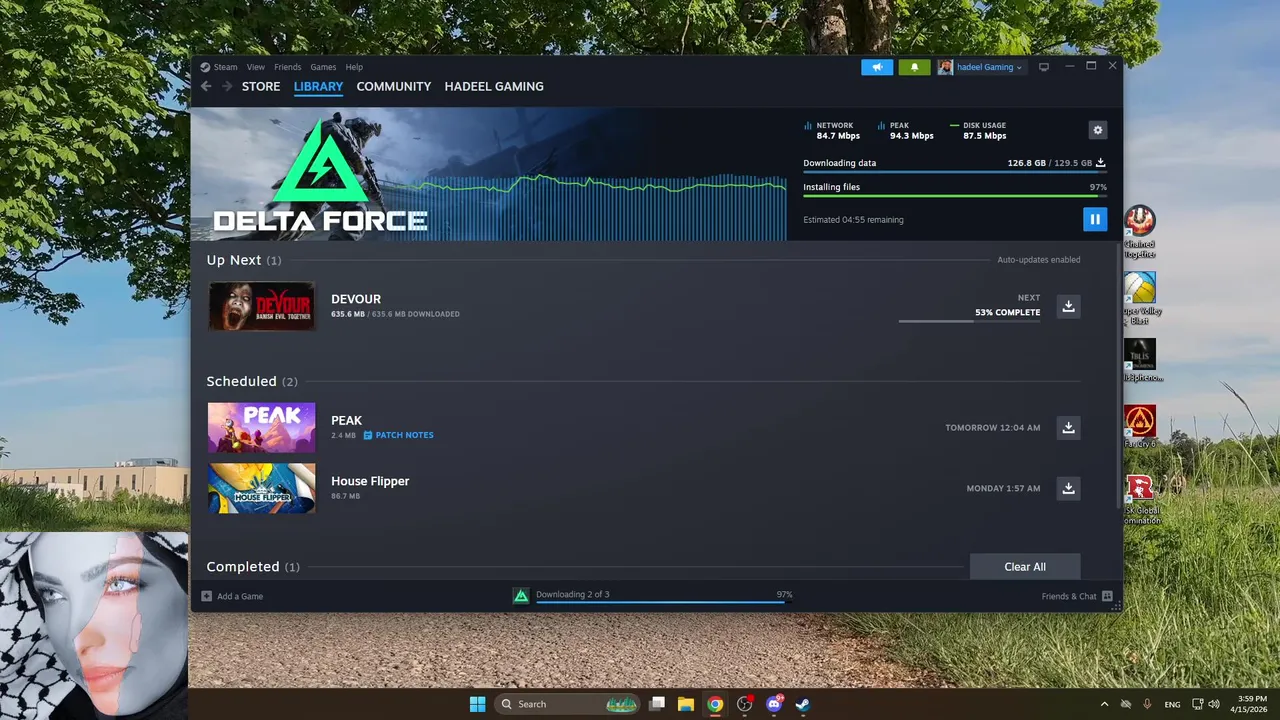Open Friends & Chat
The image size is (1280, 720).
1077,596
